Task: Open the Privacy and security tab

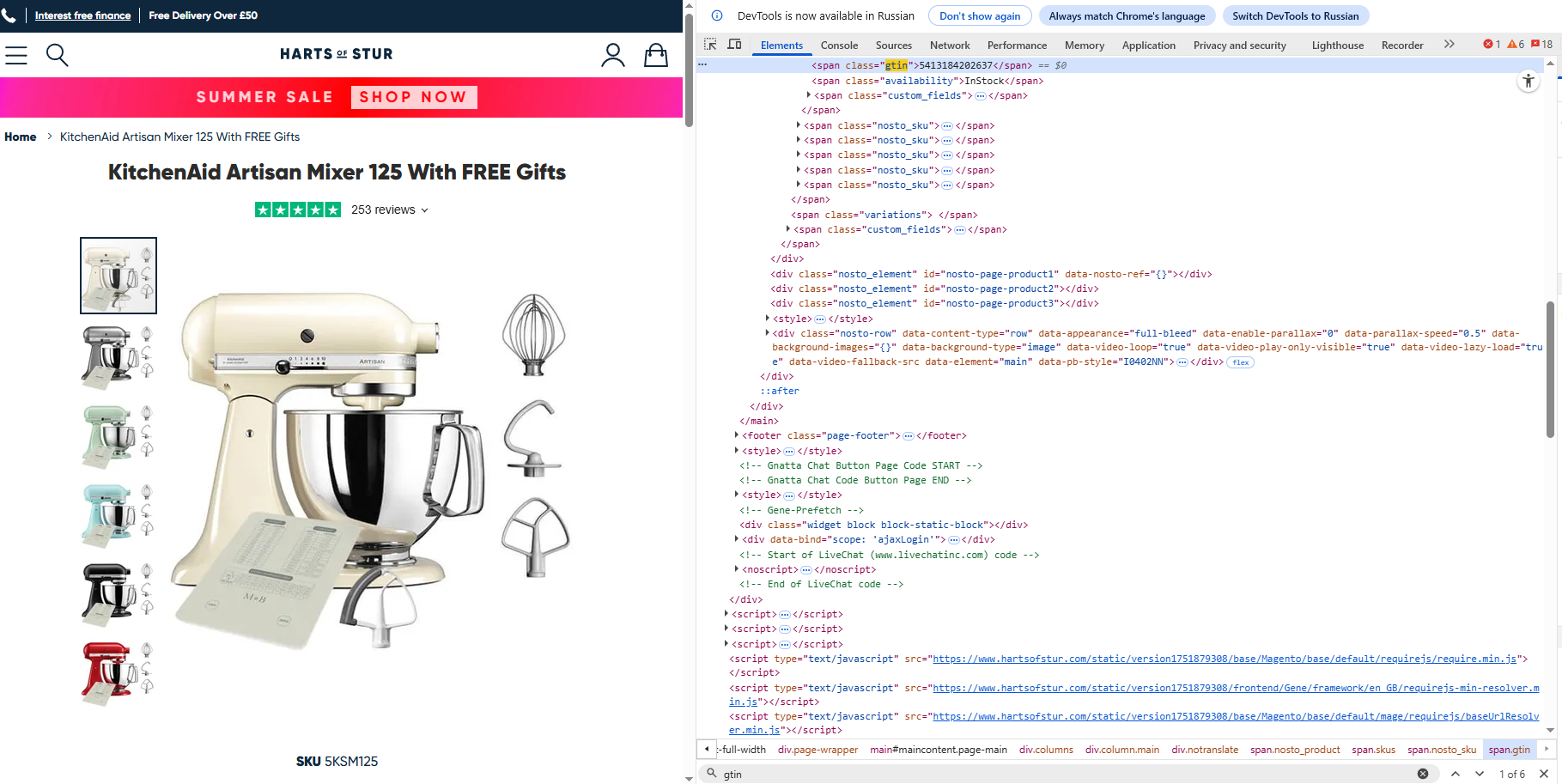Action: point(1239,45)
